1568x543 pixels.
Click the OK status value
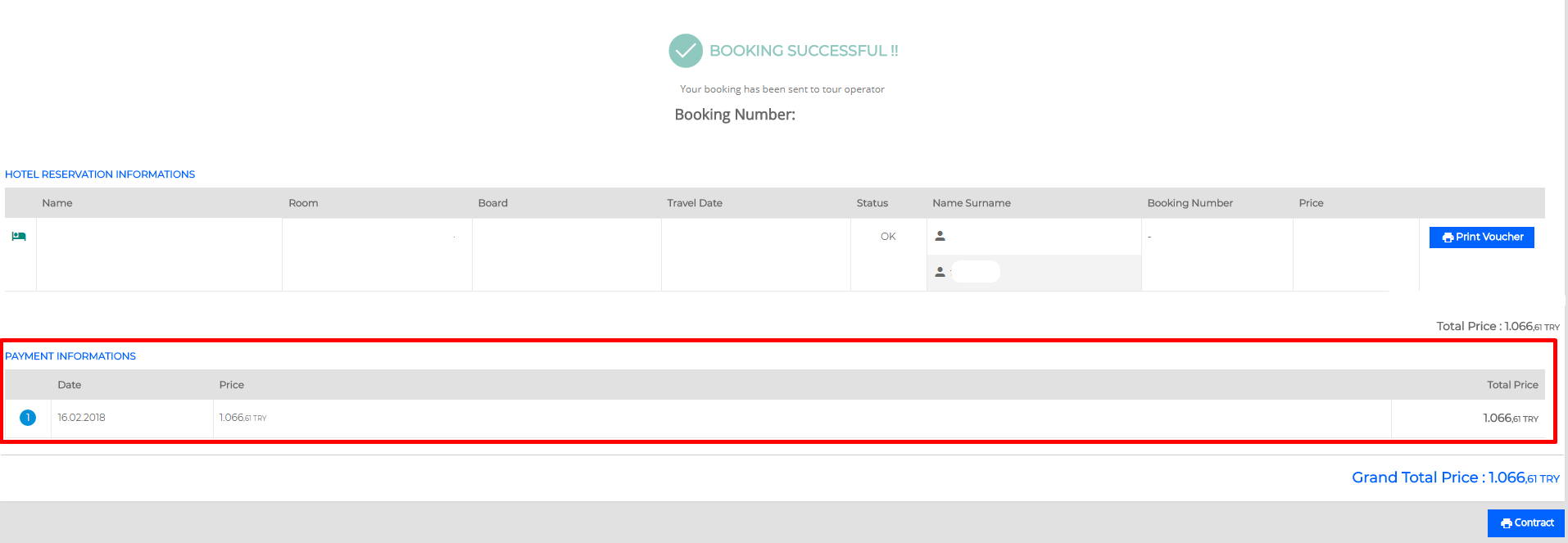click(888, 237)
